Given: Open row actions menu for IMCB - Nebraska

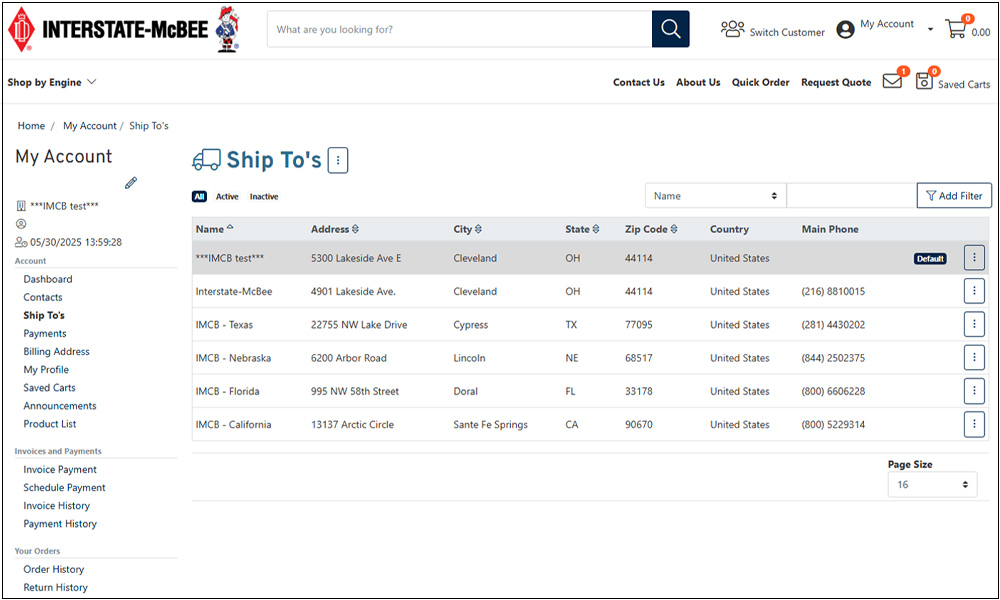Looking at the screenshot, I should coord(974,357).
